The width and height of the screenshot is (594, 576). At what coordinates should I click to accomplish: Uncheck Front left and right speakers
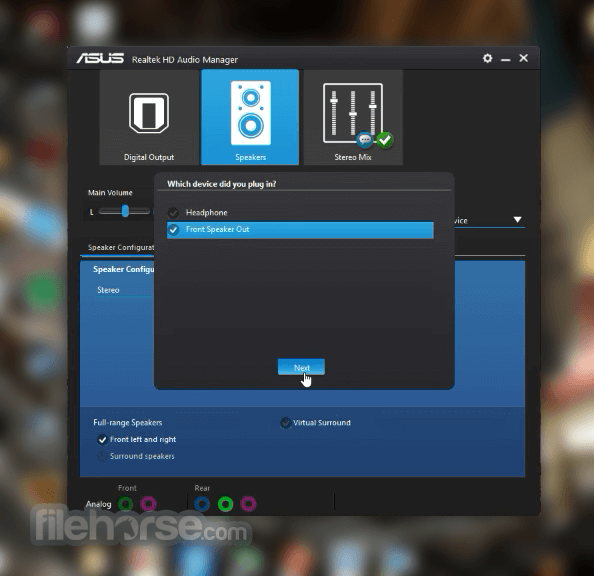[x=102, y=440]
